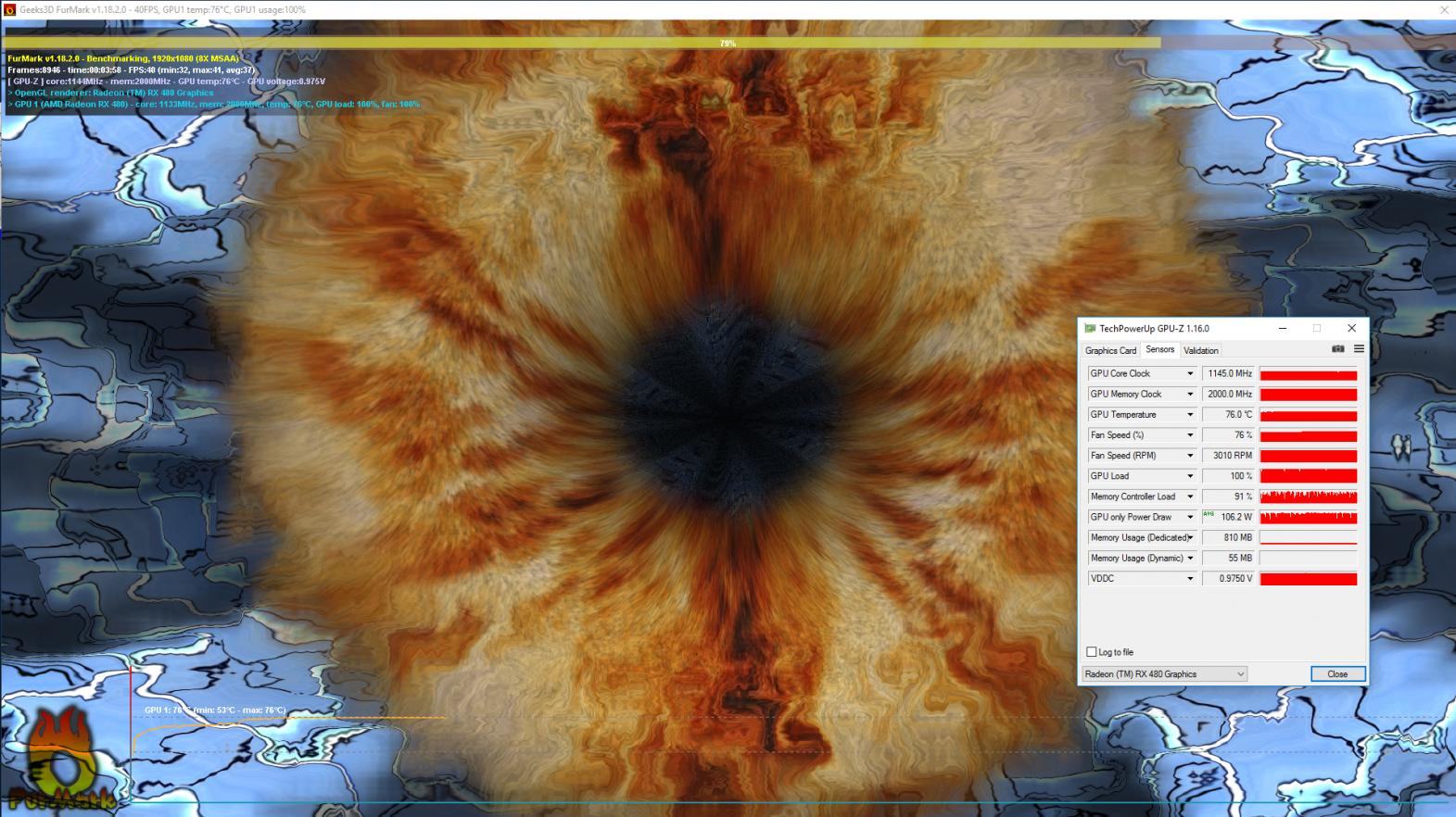The height and width of the screenshot is (817, 1456).
Task: Open the GPU Memory Clock sensor dropdown
Action: [x=1190, y=394]
